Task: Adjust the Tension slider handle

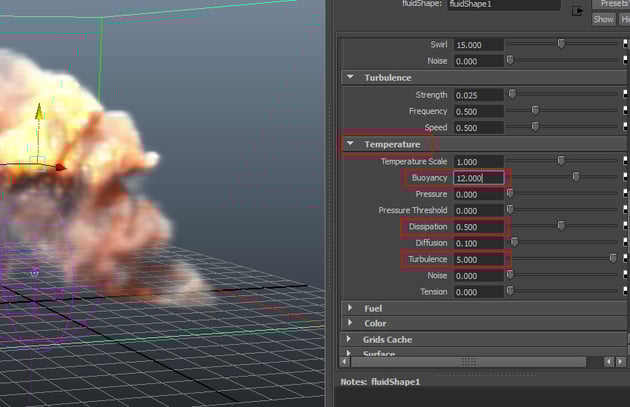Action: [x=510, y=290]
